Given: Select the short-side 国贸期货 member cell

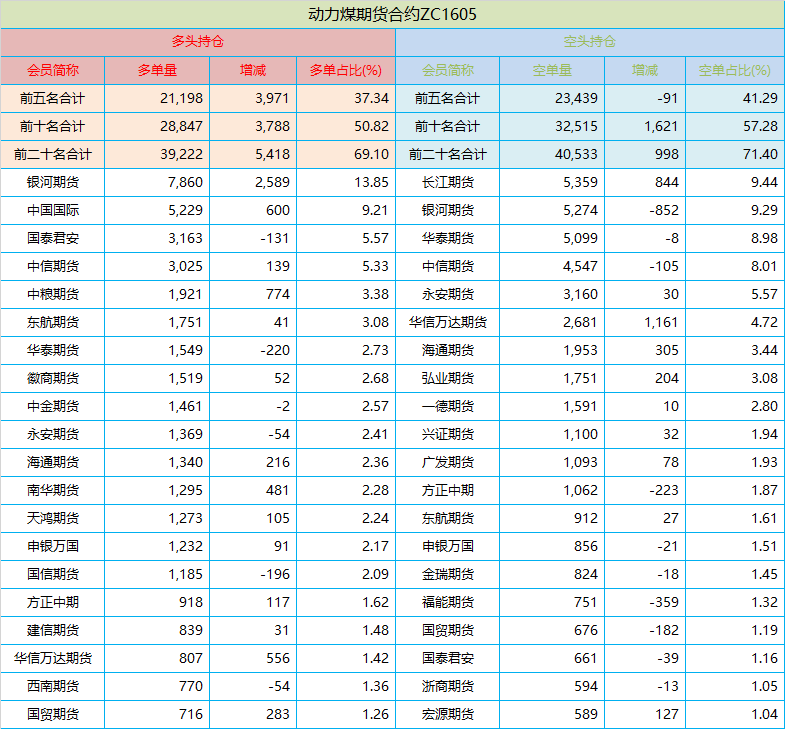Looking at the screenshot, I should point(448,631).
